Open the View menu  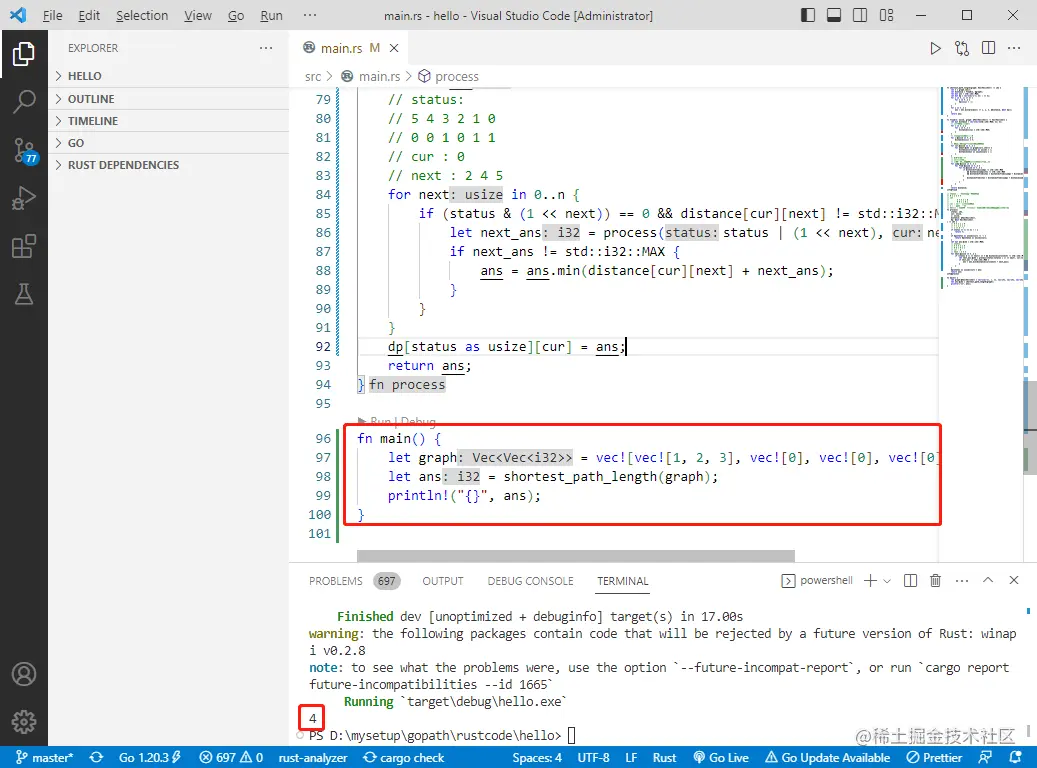tap(198, 15)
